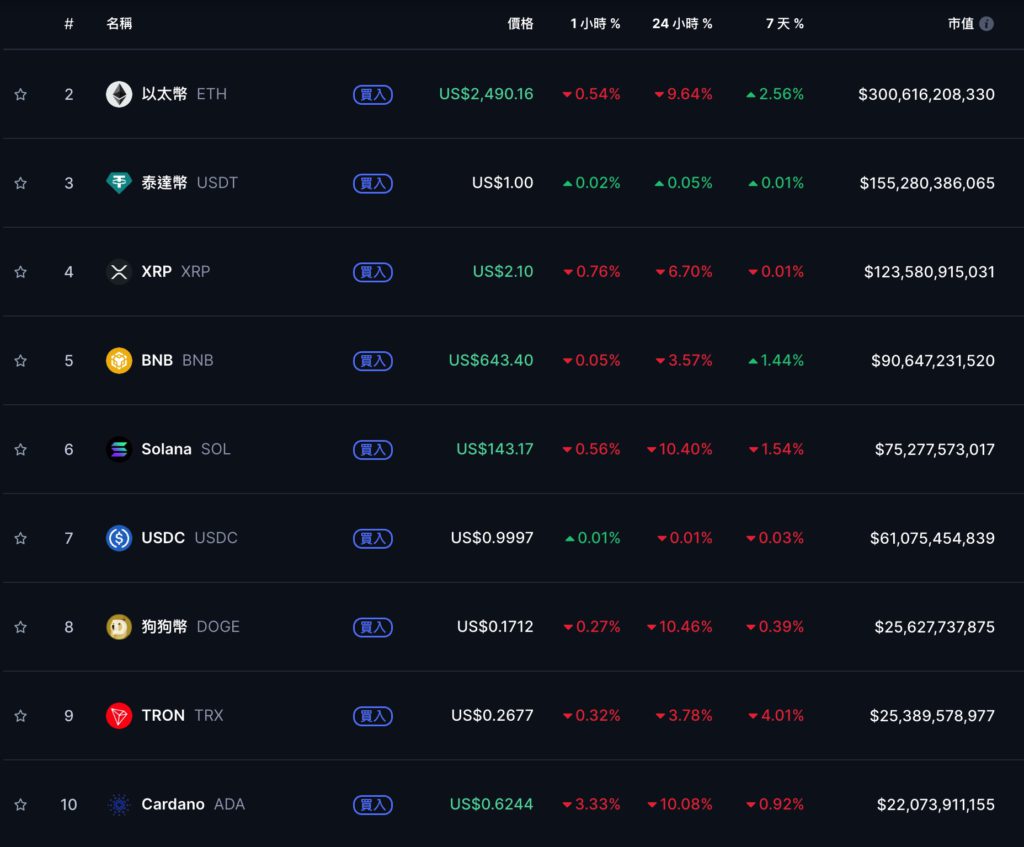Click the Tether USDT logo icon
This screenshot has height=847, width=1024.
click(119, 183)
